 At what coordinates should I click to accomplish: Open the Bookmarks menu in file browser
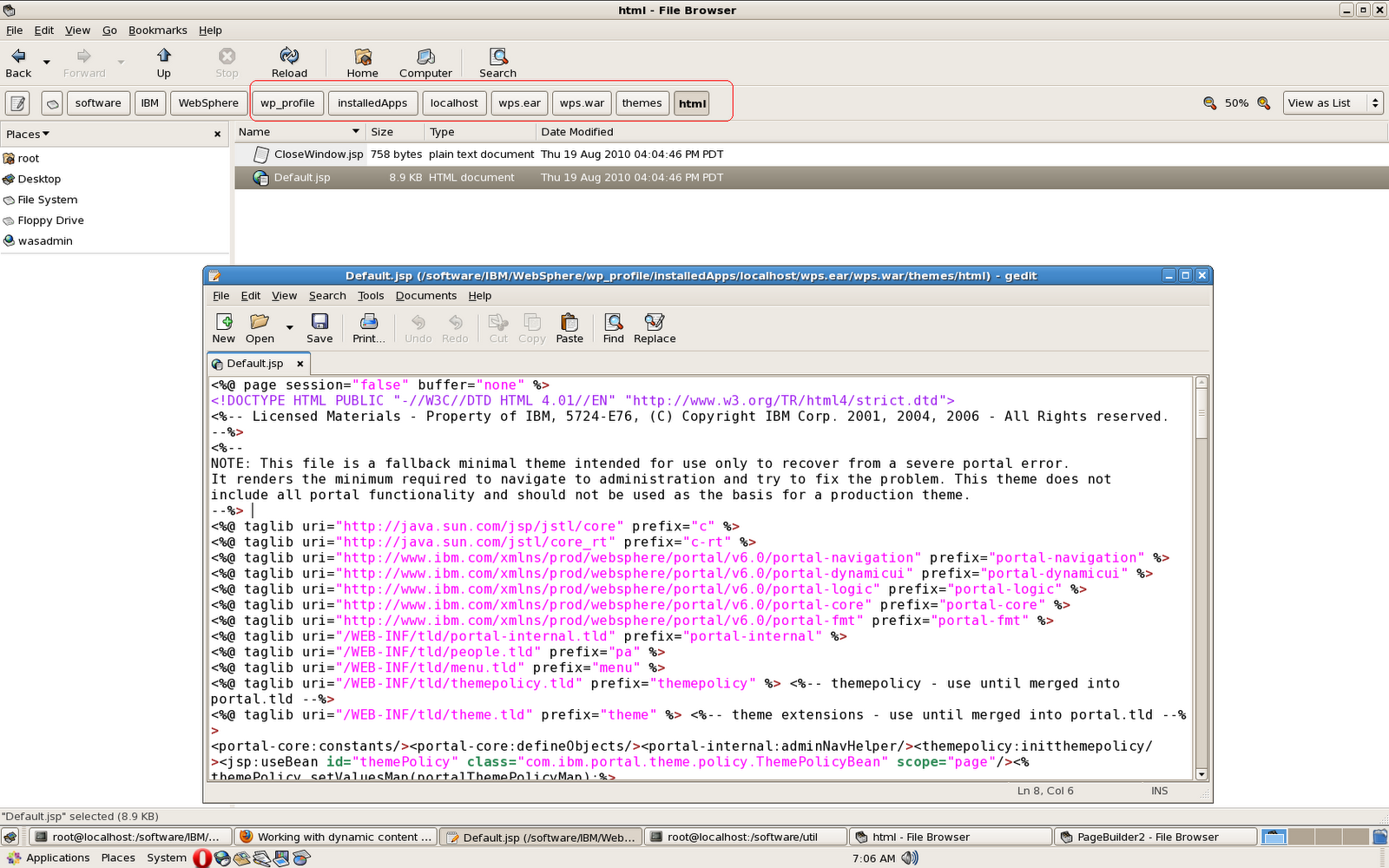[157, 30]
